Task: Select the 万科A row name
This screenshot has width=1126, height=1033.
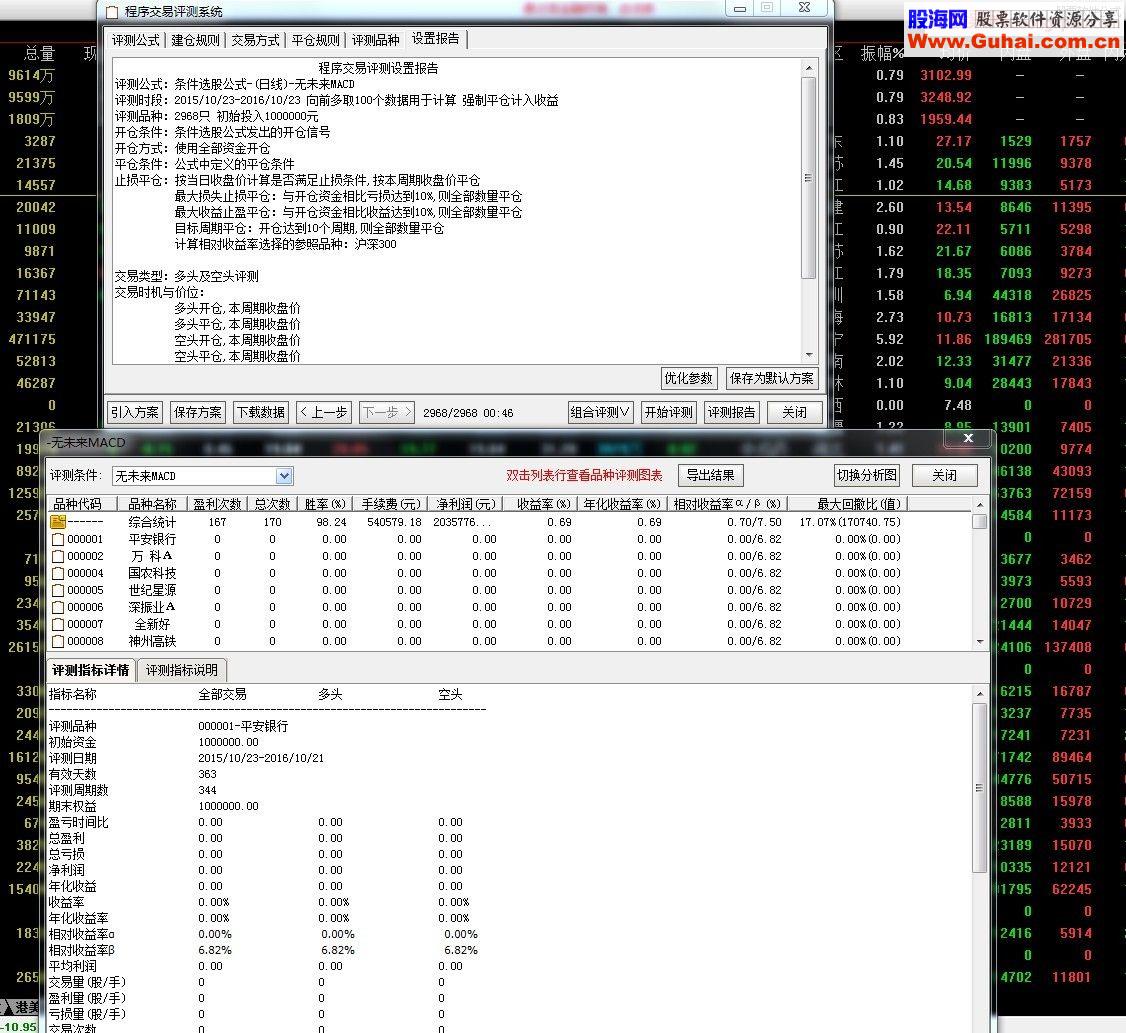Action: 152,557
